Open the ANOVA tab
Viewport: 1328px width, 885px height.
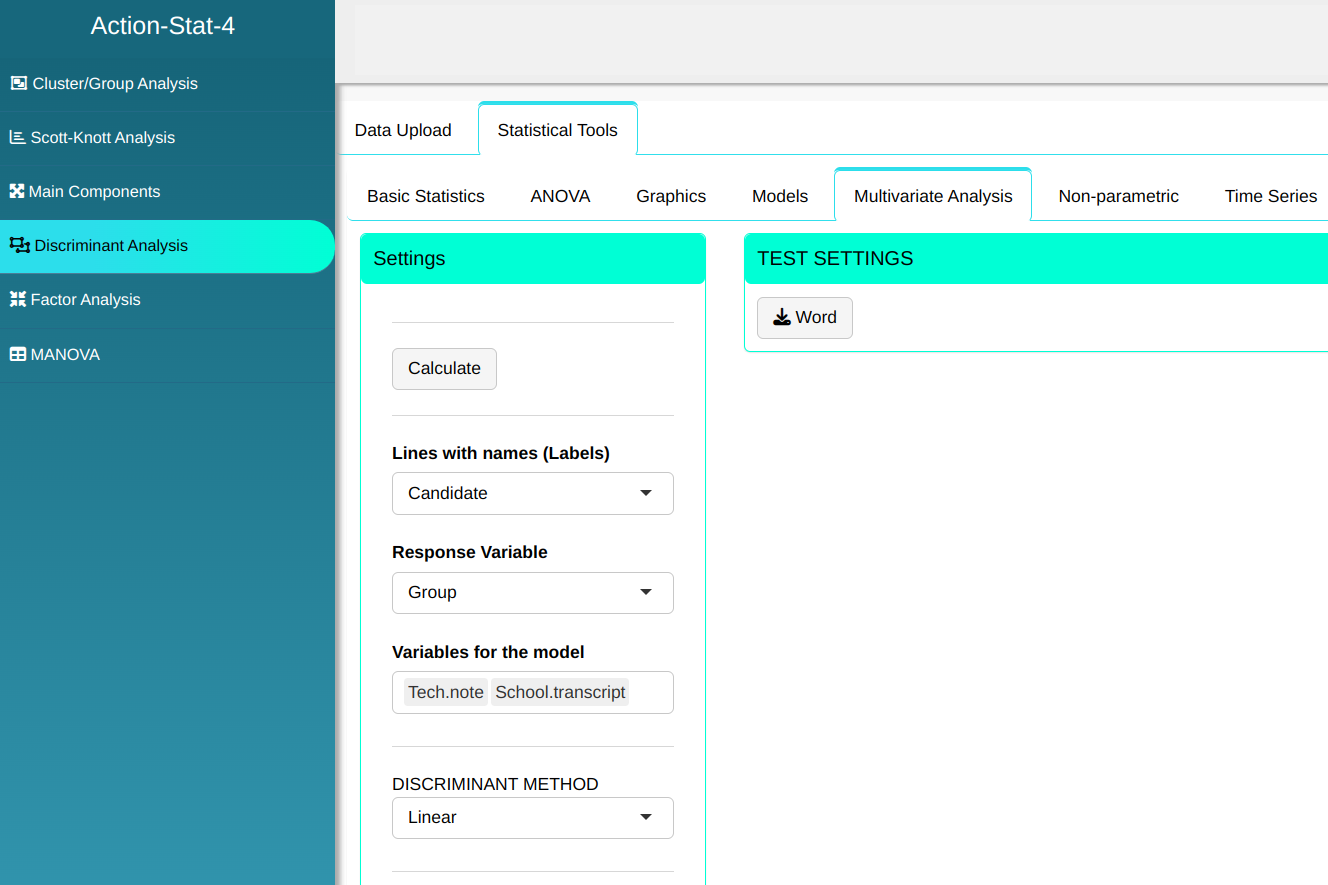(560, 196)
